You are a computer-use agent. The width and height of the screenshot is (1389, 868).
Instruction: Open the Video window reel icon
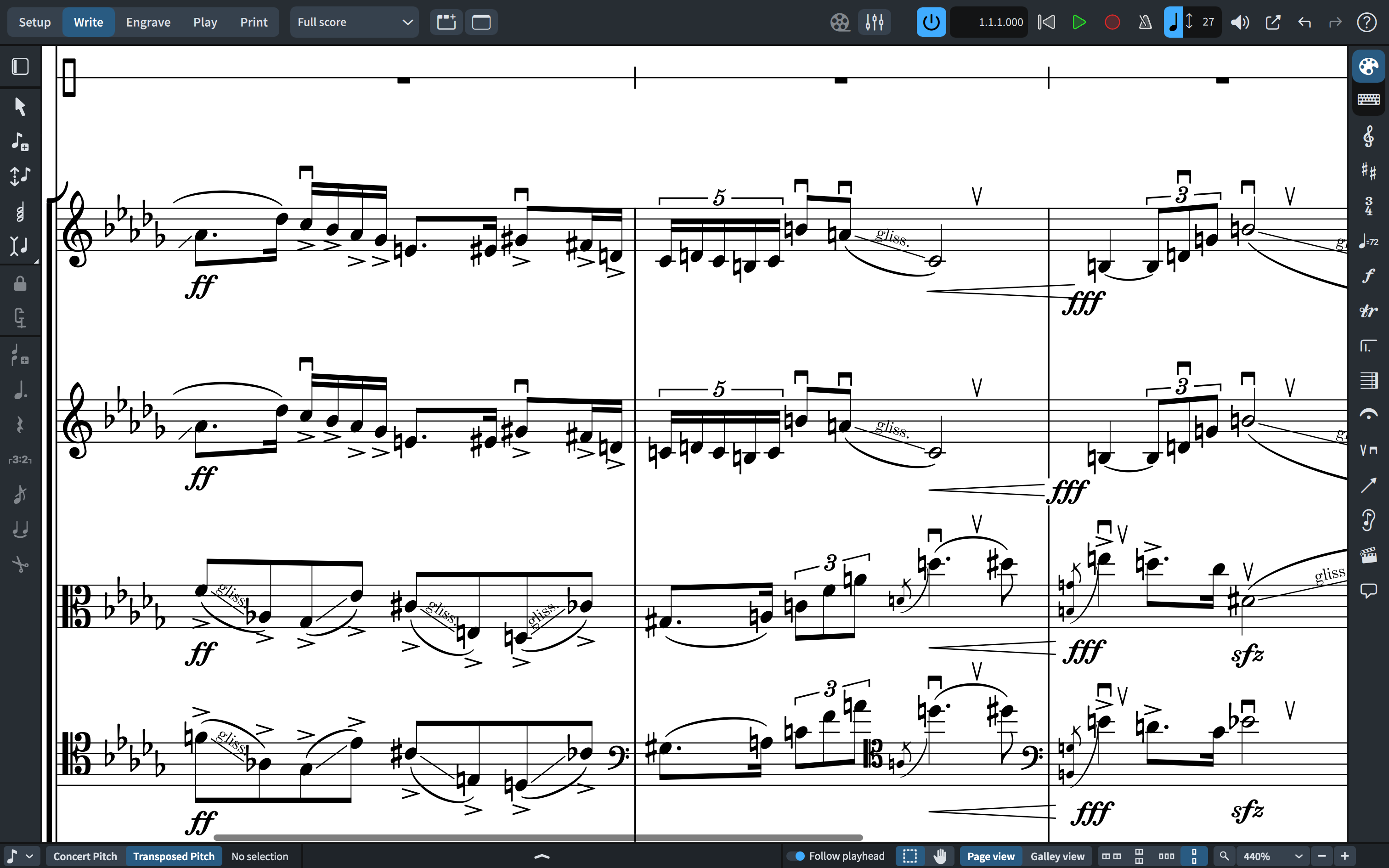(840, 22)
